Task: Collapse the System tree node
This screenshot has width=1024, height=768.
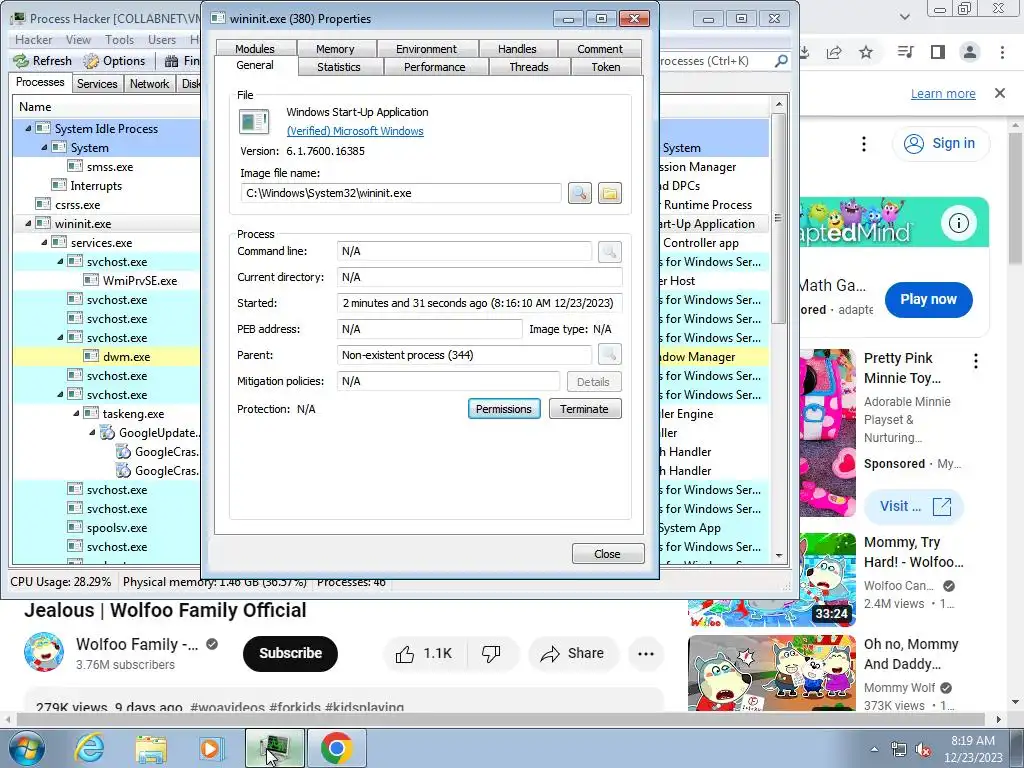Action: point(44,148)
